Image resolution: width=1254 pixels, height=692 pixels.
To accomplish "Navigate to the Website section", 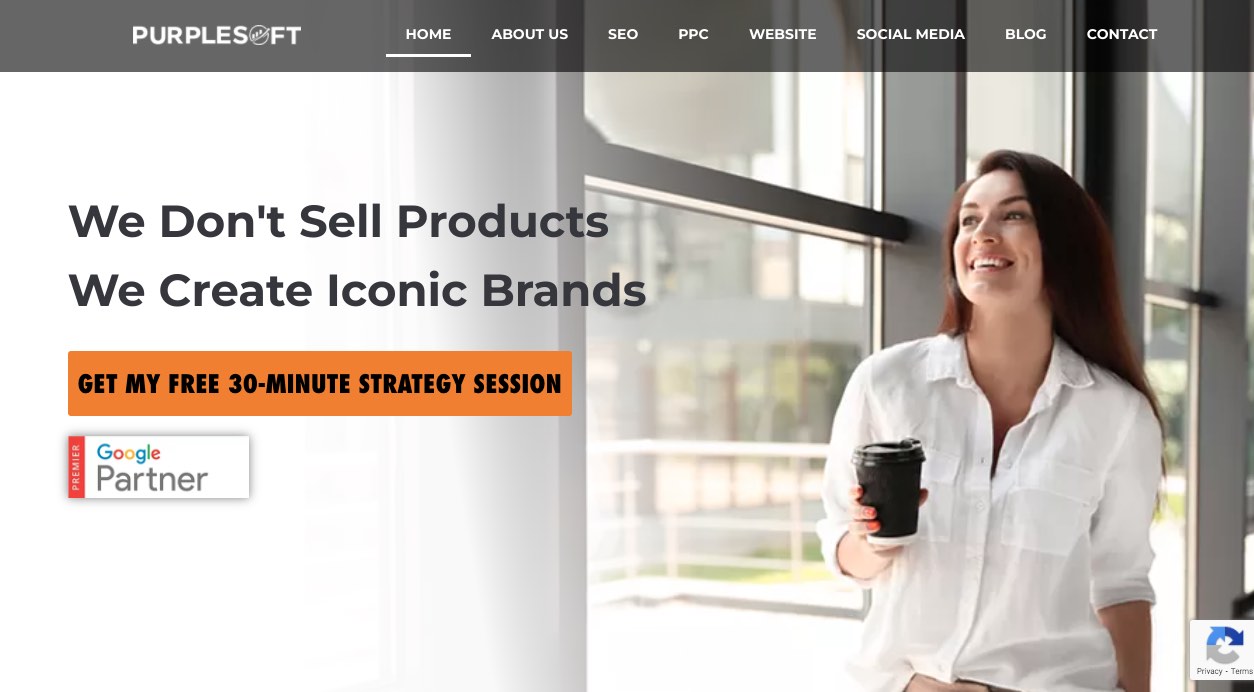I will [x=783, y=34].
